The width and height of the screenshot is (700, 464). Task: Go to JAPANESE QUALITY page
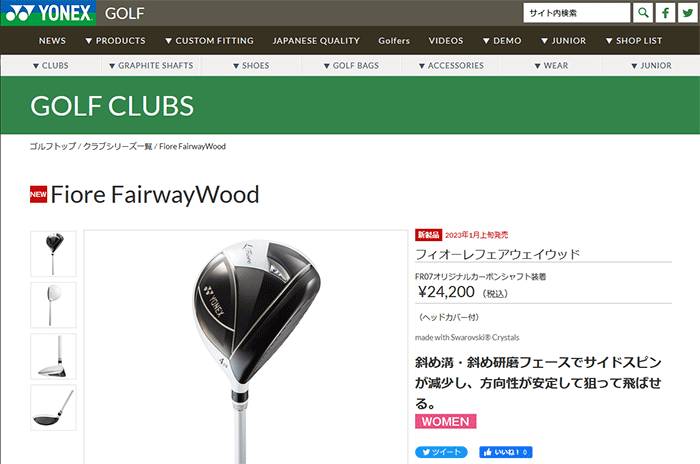[x=316, y=41]
